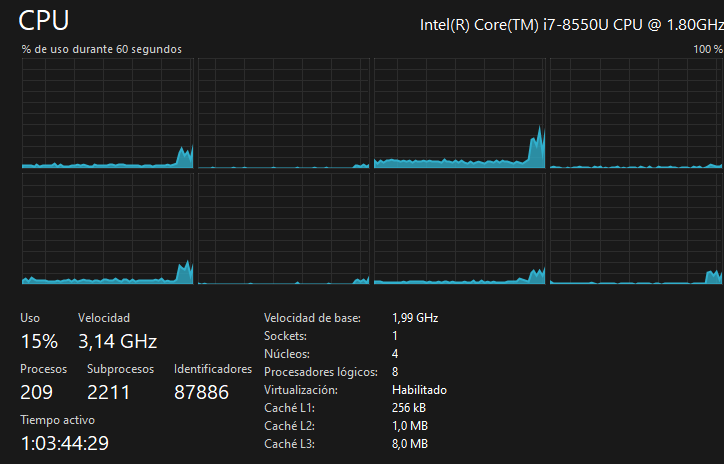Click the Subprocesos count 2211
The height and width of the screenshot is (464, 724).
point(110,392)
